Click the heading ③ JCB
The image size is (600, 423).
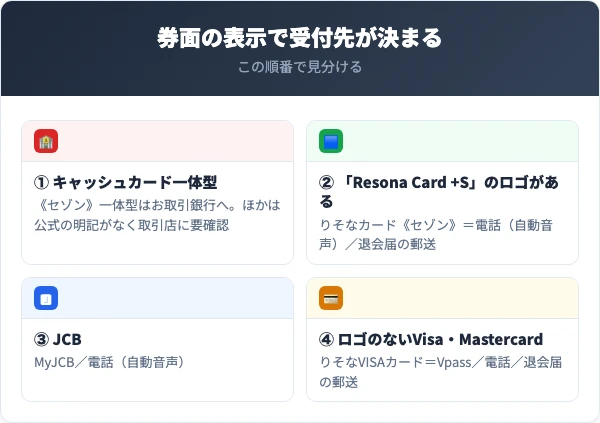pos(58,339)
